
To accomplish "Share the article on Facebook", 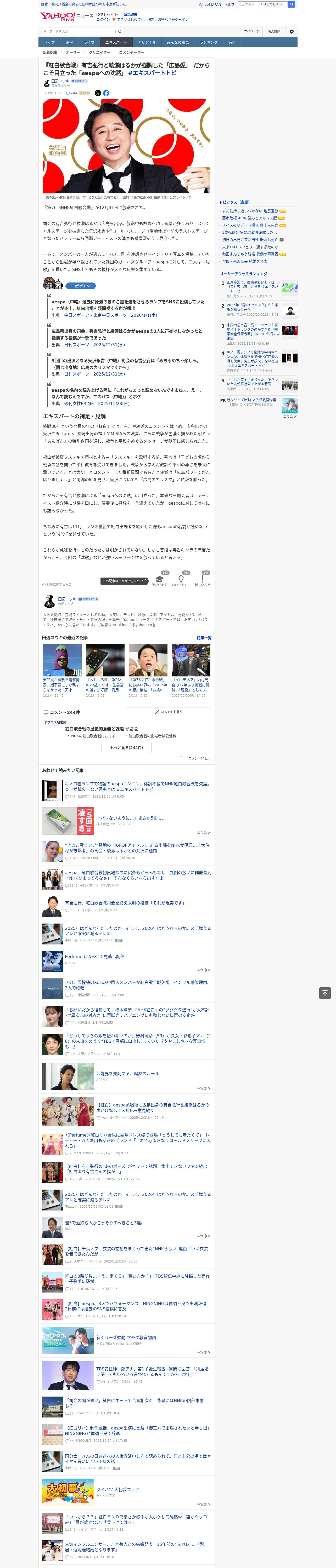I will tap(106, 93).
